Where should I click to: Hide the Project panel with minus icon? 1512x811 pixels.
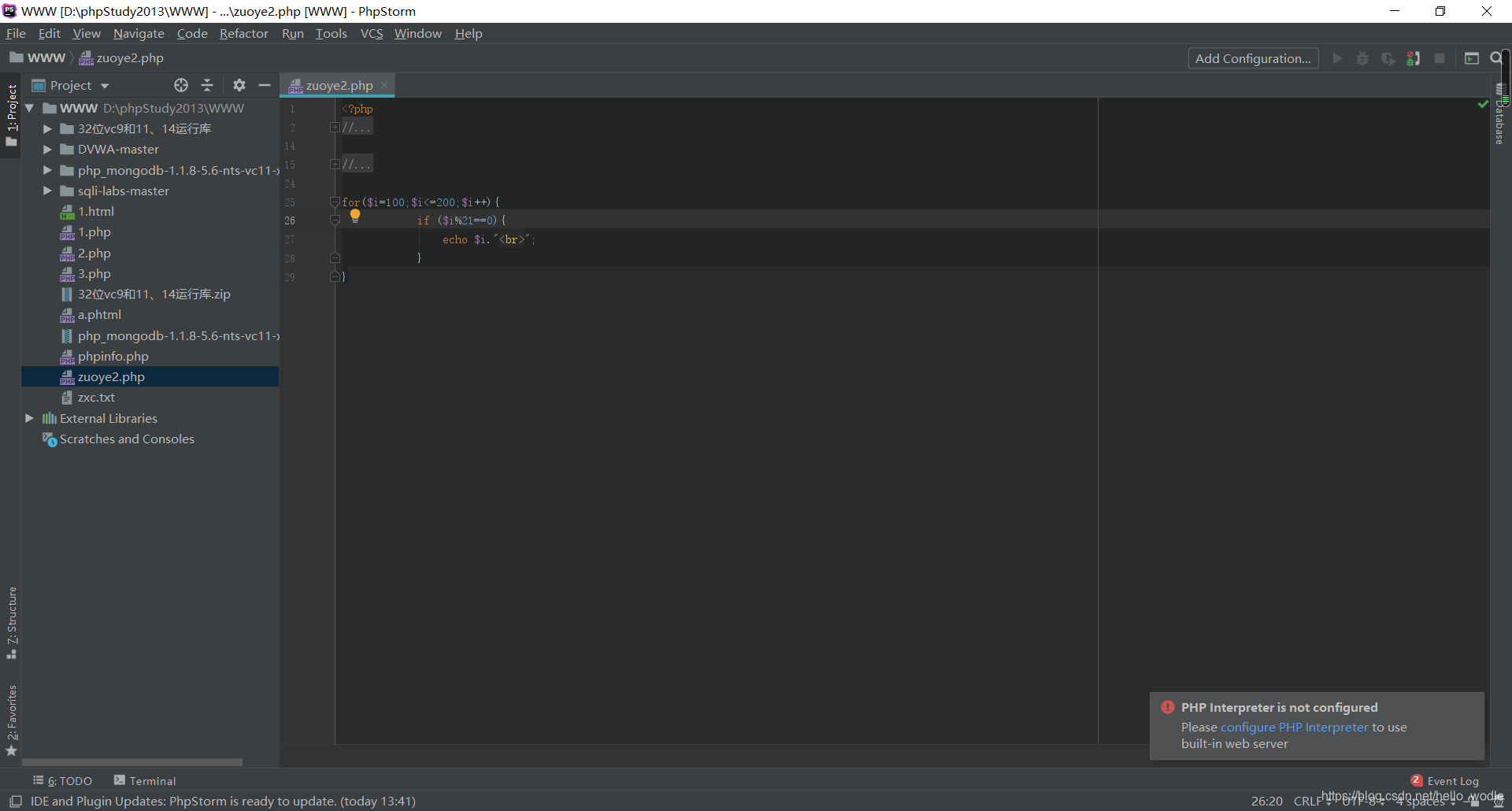(x=265, y=85)
